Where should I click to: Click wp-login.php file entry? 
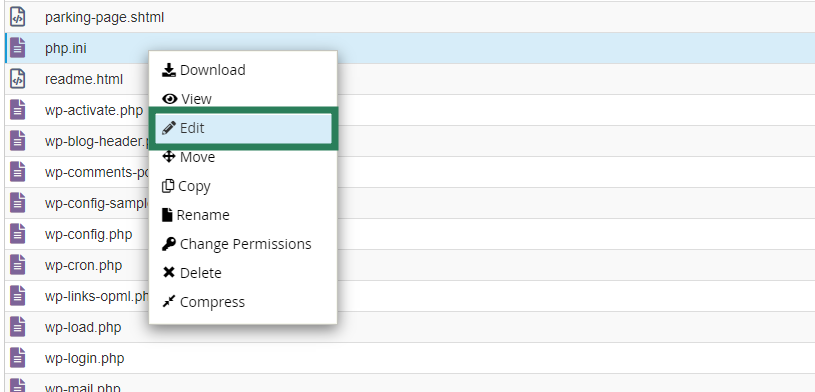[85, 358]
